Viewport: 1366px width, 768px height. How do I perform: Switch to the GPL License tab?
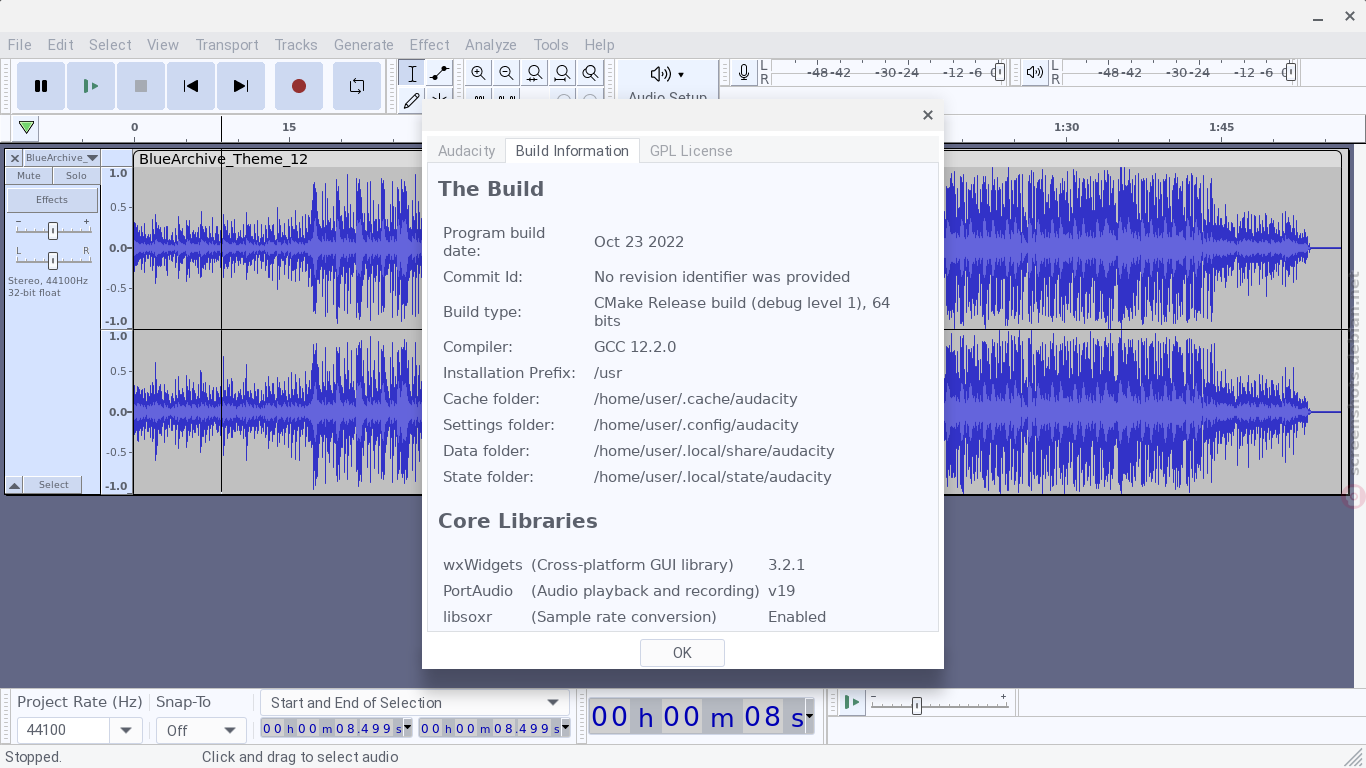691,151
